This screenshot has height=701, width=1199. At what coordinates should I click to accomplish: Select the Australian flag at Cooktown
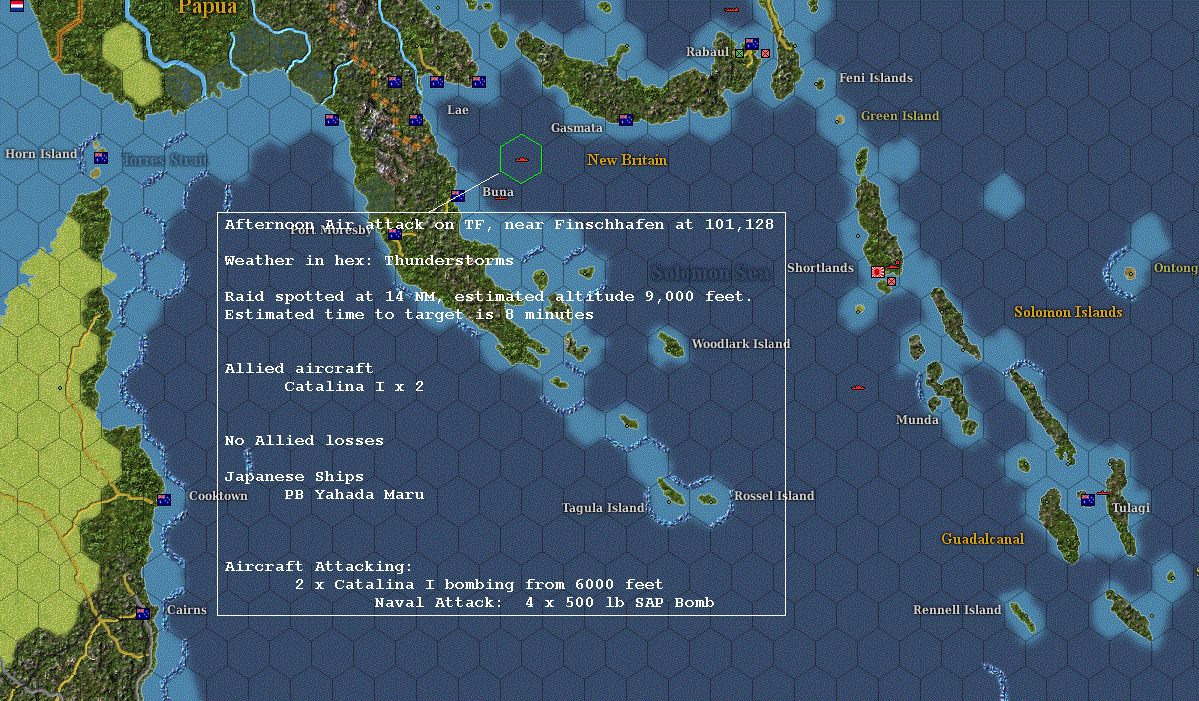(x=164, y=499)
